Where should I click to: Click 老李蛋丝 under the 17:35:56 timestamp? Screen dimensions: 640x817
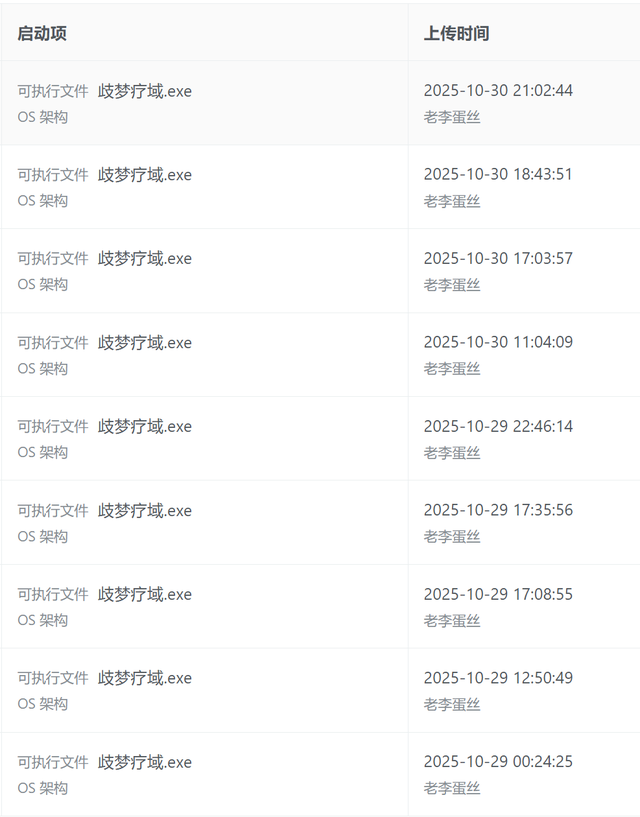coord(451,537)
